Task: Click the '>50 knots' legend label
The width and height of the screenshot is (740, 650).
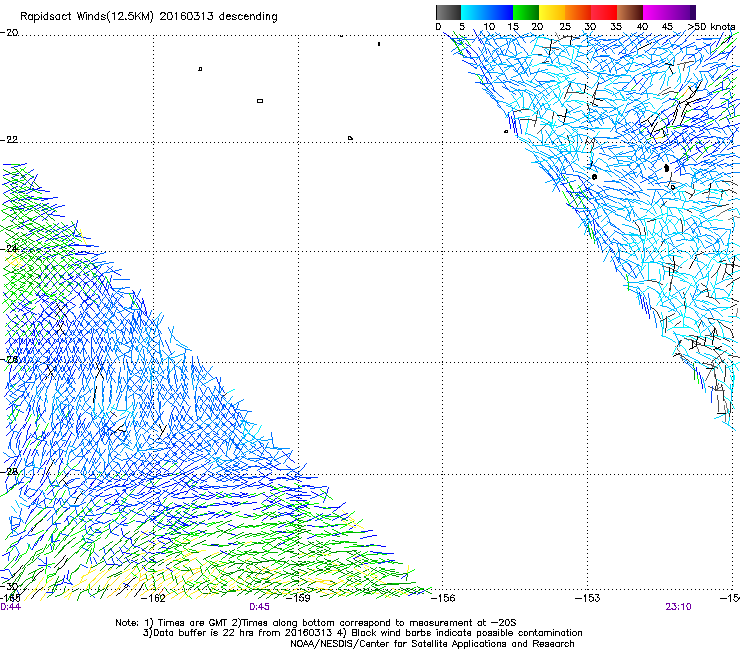Action: (711, 27)
